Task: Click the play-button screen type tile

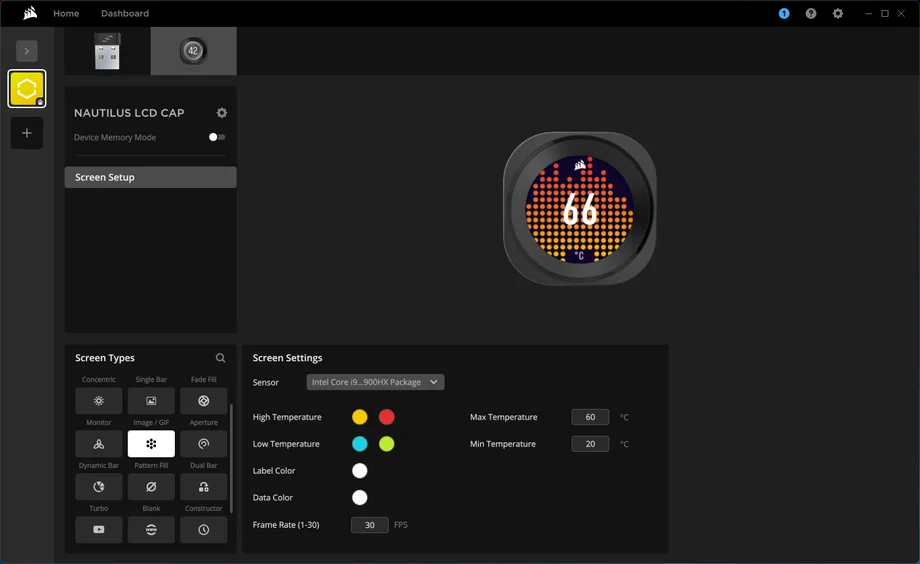Action: coord(98,530)
